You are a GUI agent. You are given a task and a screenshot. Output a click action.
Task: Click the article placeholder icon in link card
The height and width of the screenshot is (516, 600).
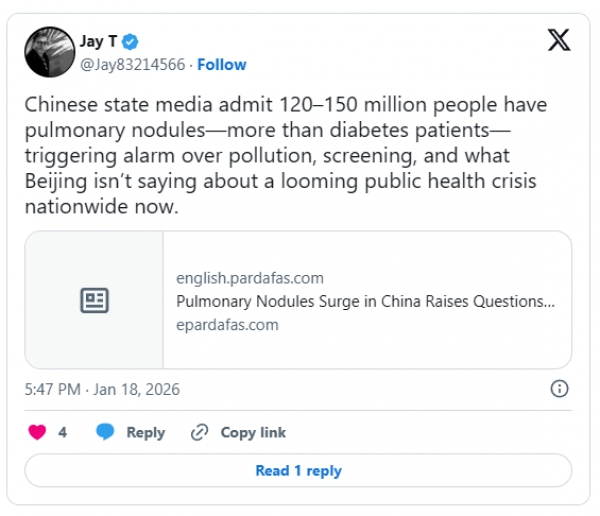pos(94,301)
